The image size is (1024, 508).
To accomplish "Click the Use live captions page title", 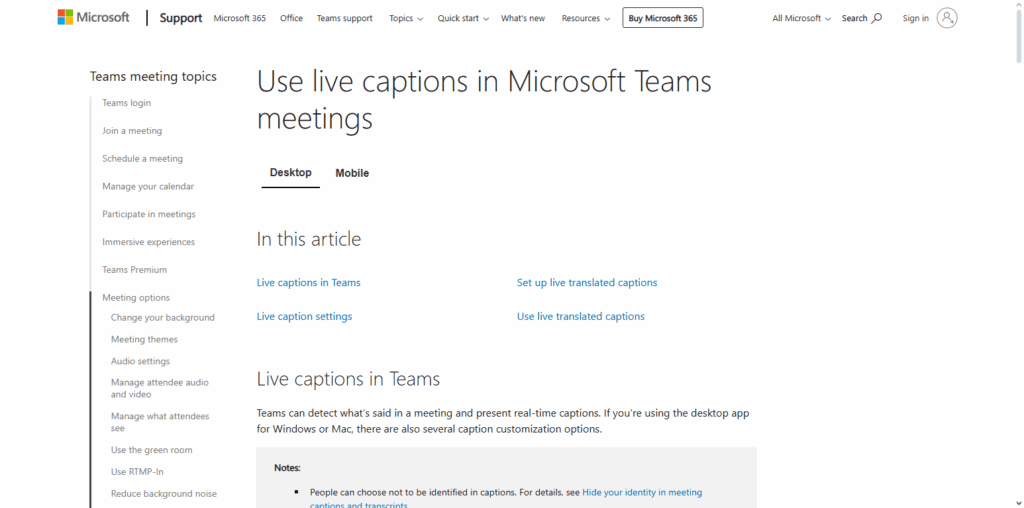I will point(484,101).
